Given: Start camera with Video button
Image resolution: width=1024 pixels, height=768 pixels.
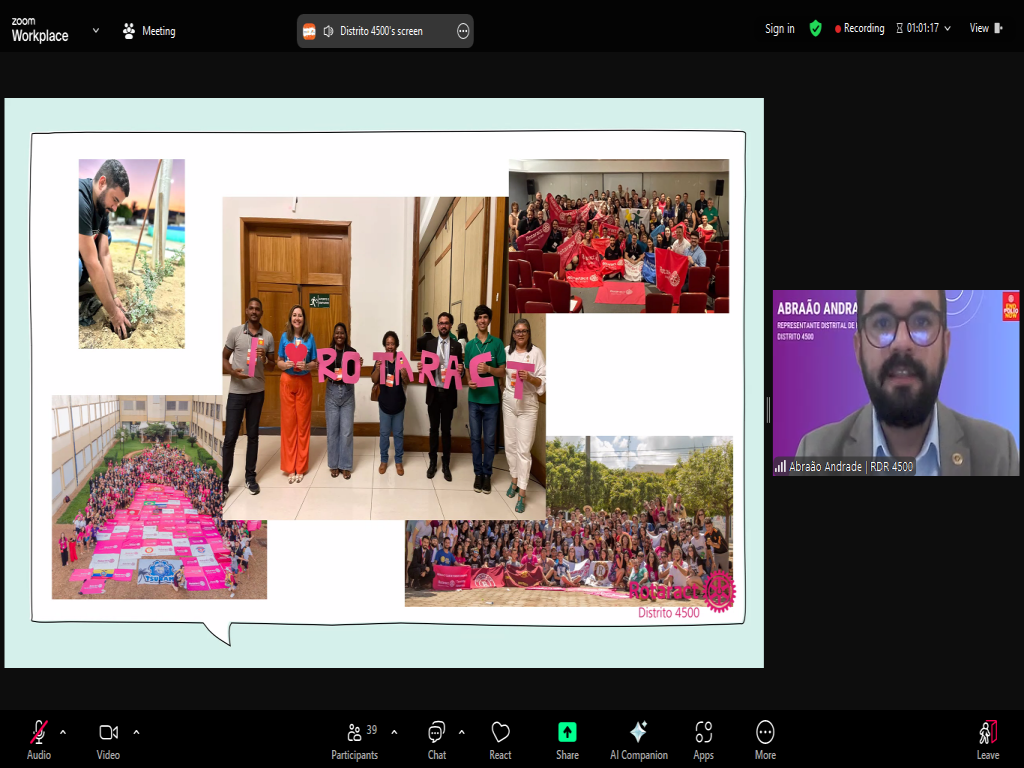Looking at the screenshot, I should pyautogui.click(x=108, y=738).
